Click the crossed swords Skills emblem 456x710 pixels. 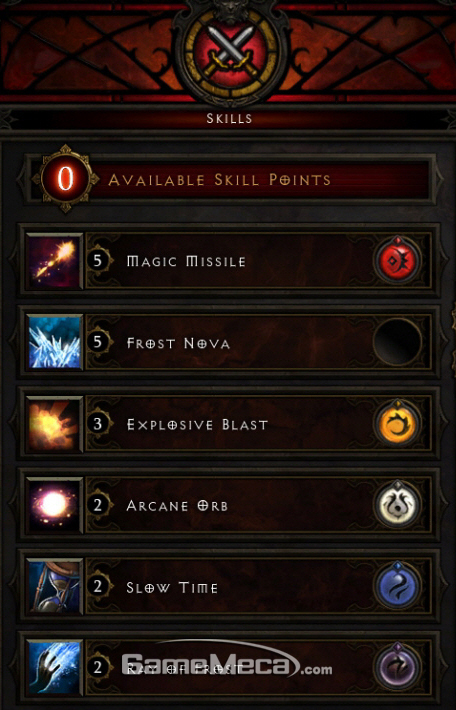pos(231,51)
